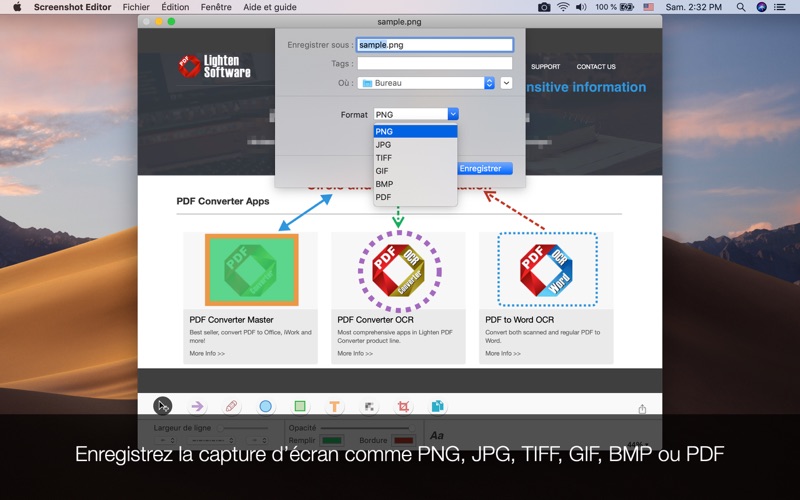Open the Fichier menu
This screenshot has height=500, width=800.
coord(136,7)
